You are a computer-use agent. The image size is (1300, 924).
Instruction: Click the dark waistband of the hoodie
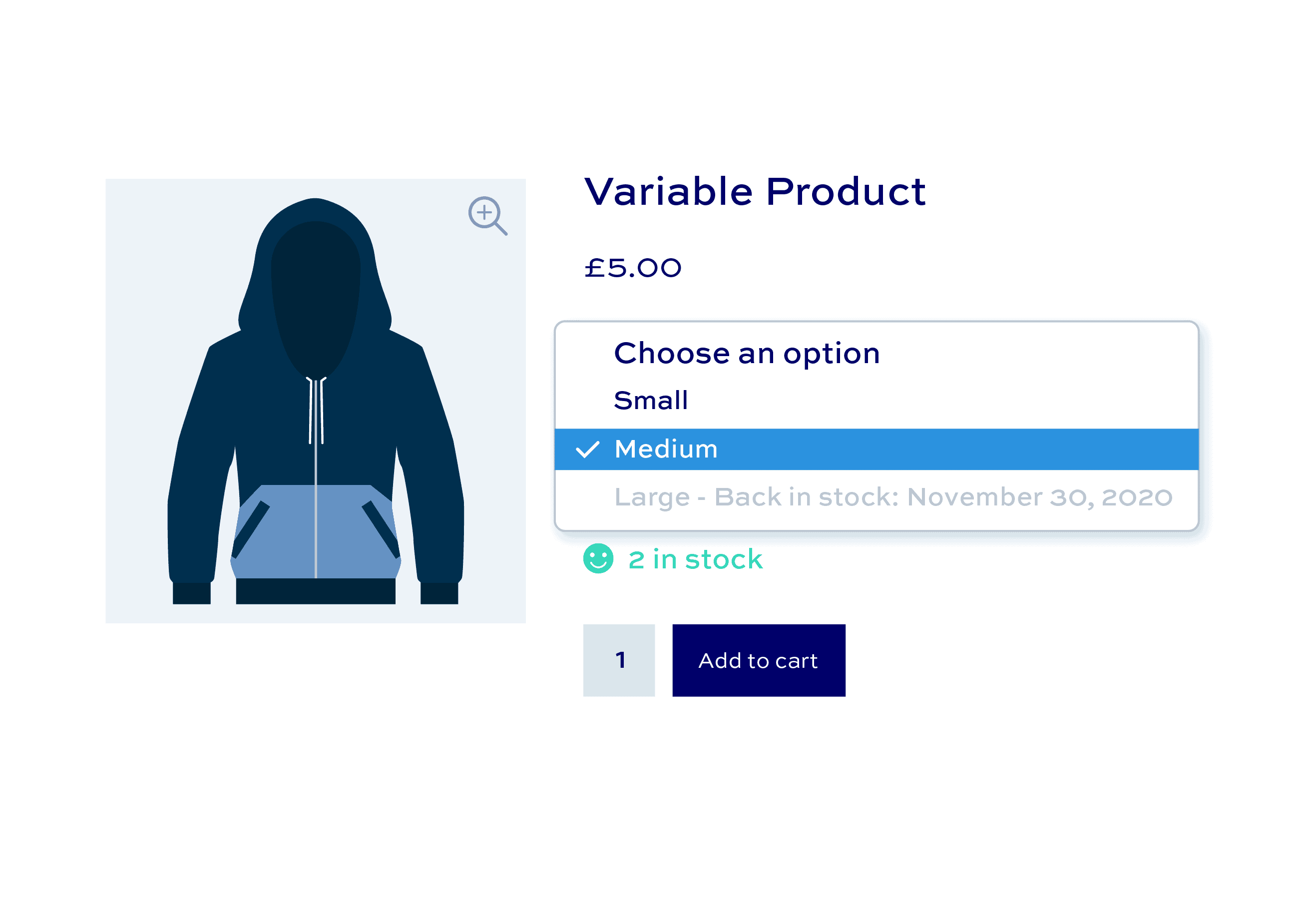[x=315, y=591]
